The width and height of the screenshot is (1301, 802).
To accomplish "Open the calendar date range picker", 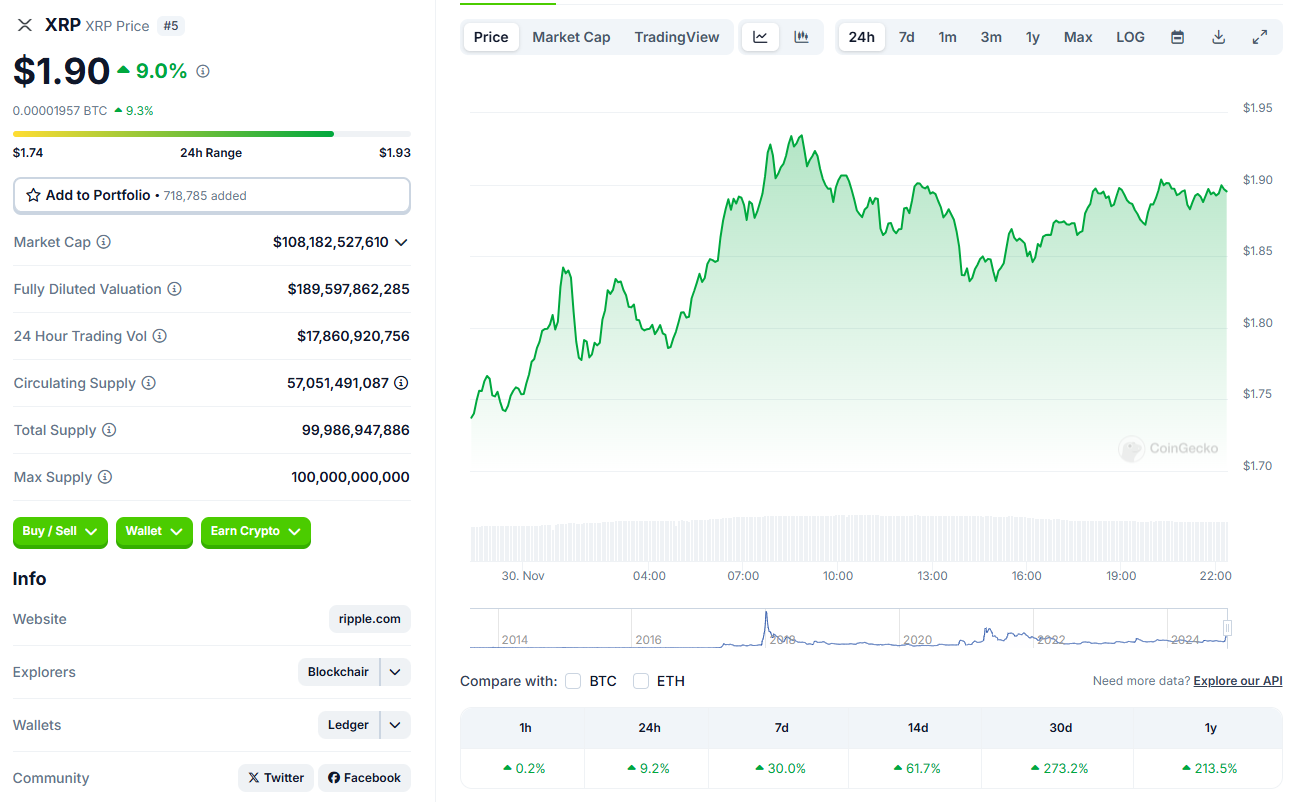I will point(1178,37).
